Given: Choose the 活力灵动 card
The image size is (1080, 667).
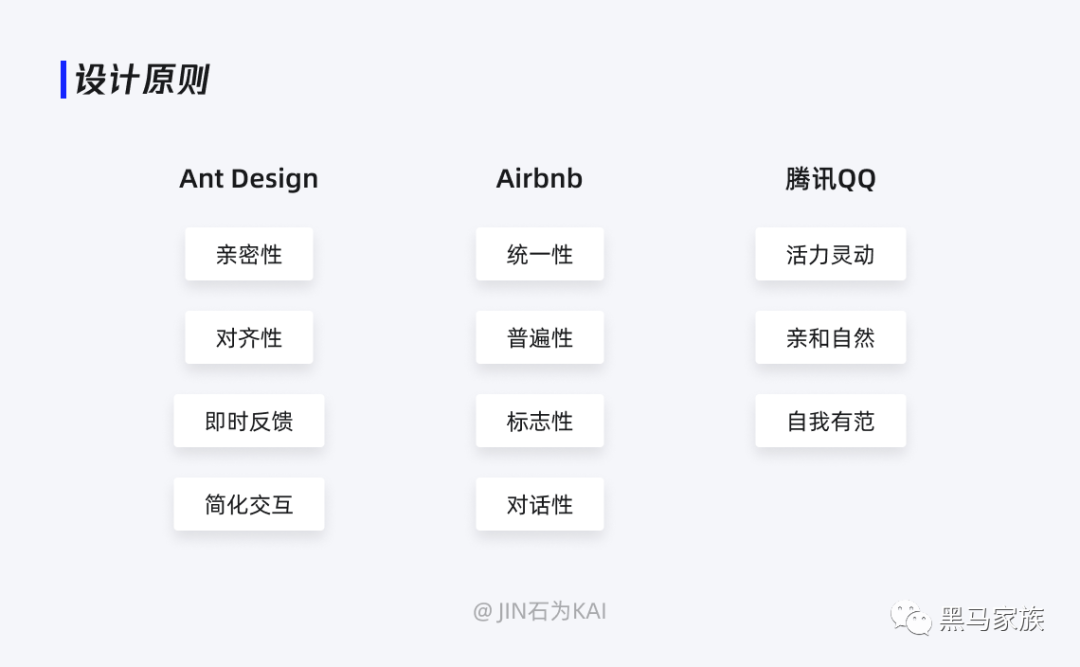Looking at the screenshot, I should pyautogui.click(x=830, y=254).
